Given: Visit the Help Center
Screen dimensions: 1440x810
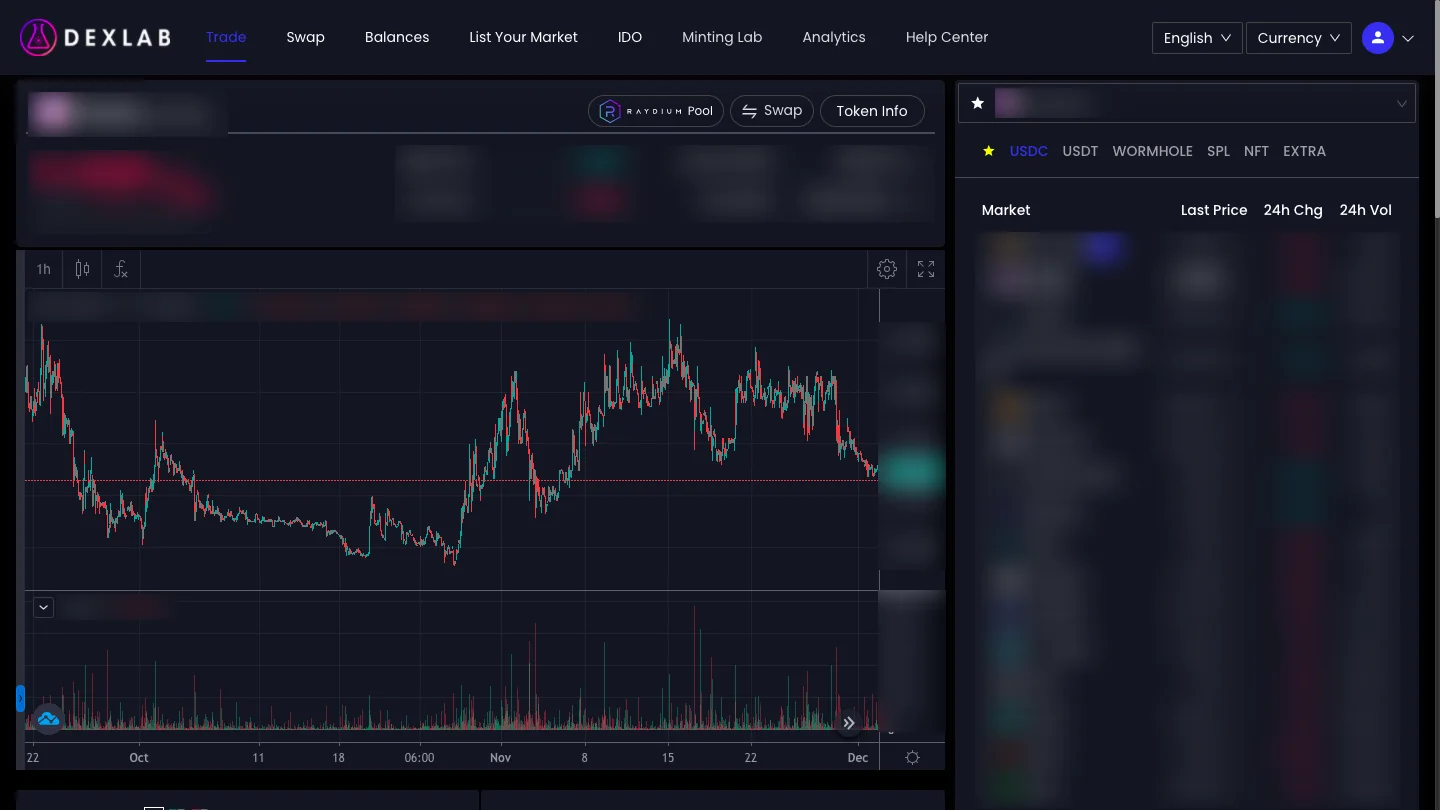Looking at the screenshot, I should point(947,37).
